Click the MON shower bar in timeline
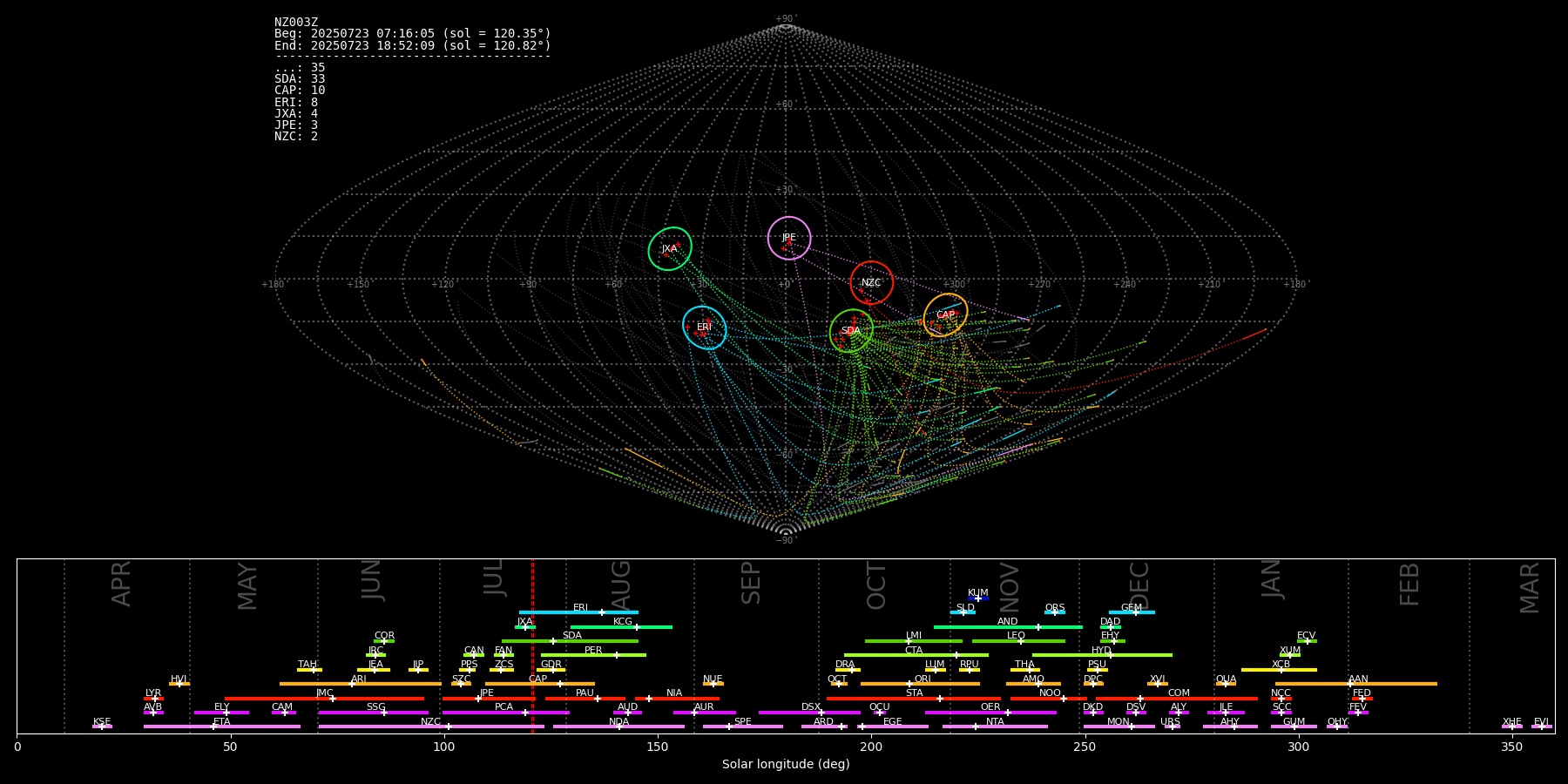 (1119, 727)
